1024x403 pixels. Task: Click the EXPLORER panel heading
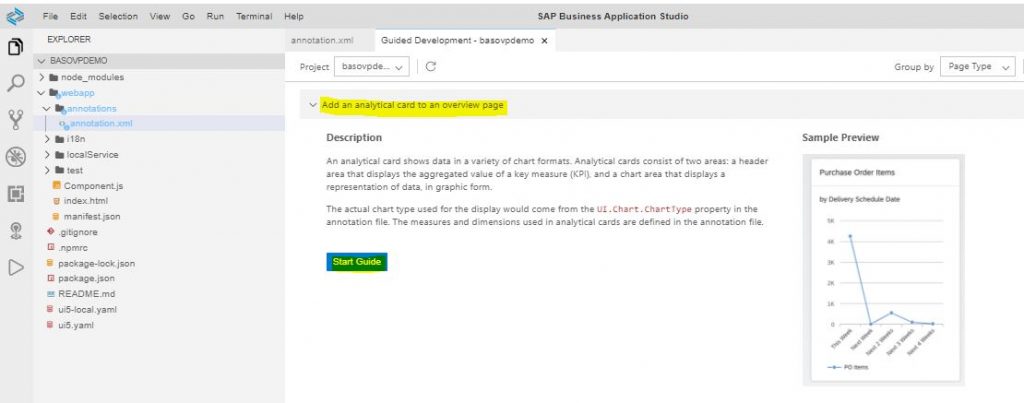[x=69, y=40]
